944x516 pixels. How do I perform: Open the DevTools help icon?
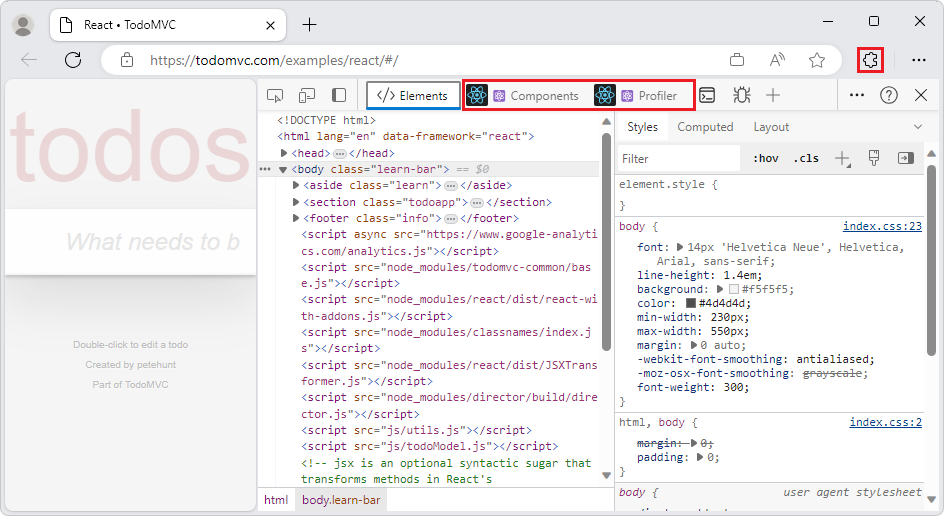(889, 95)
